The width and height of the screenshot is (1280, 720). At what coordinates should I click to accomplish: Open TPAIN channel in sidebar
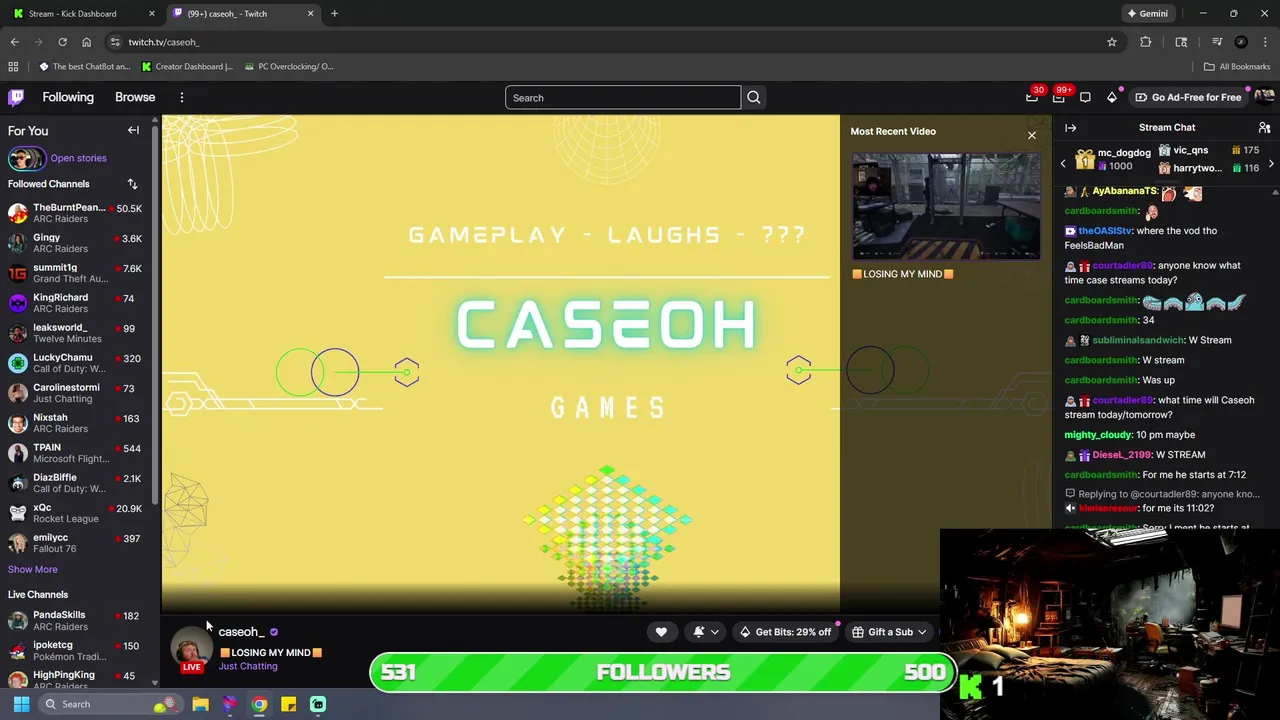pyautogui.click(x=76, y=453)
